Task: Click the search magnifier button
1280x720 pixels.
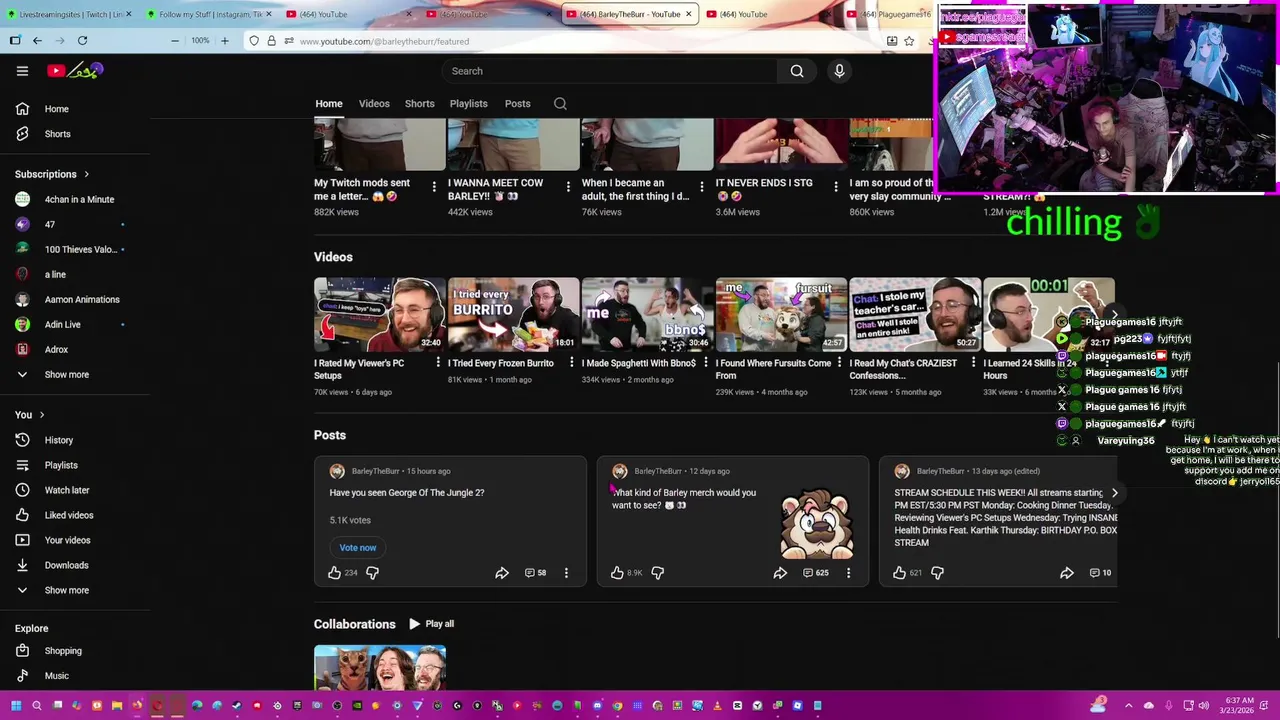Action: [x=797, y=71]
